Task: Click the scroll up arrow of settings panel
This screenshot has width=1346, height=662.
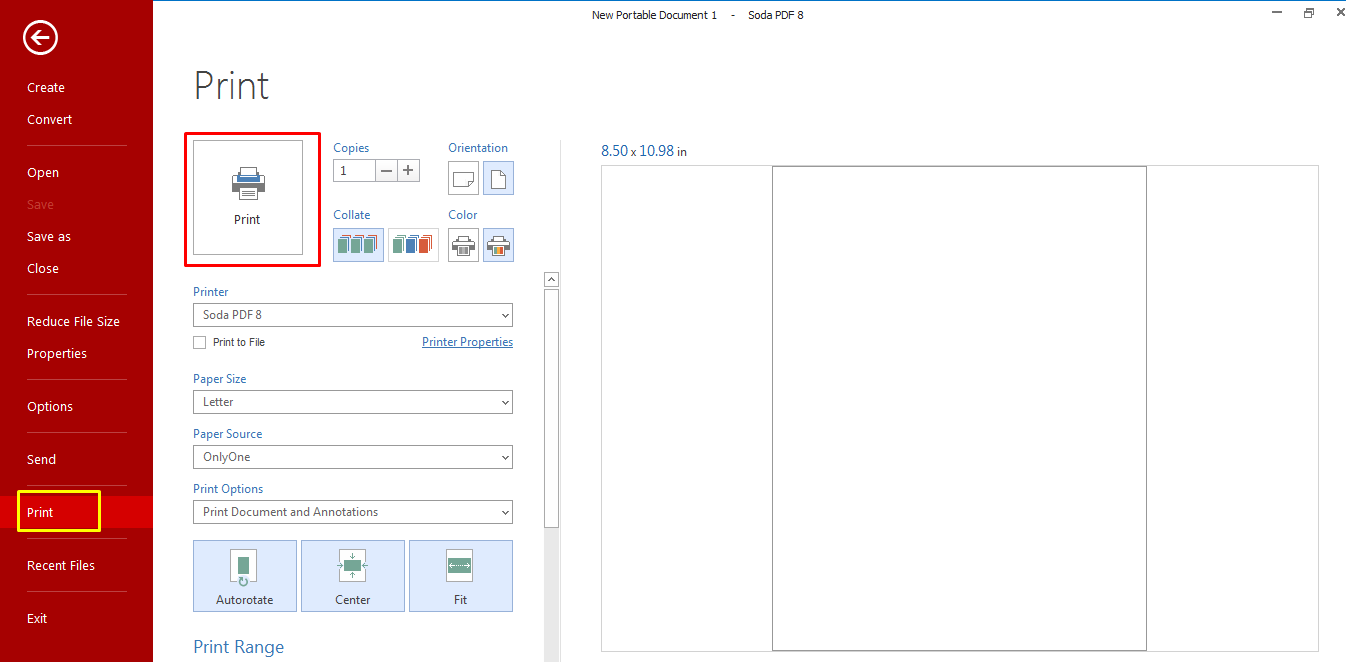Action: [x=551, y=280]
